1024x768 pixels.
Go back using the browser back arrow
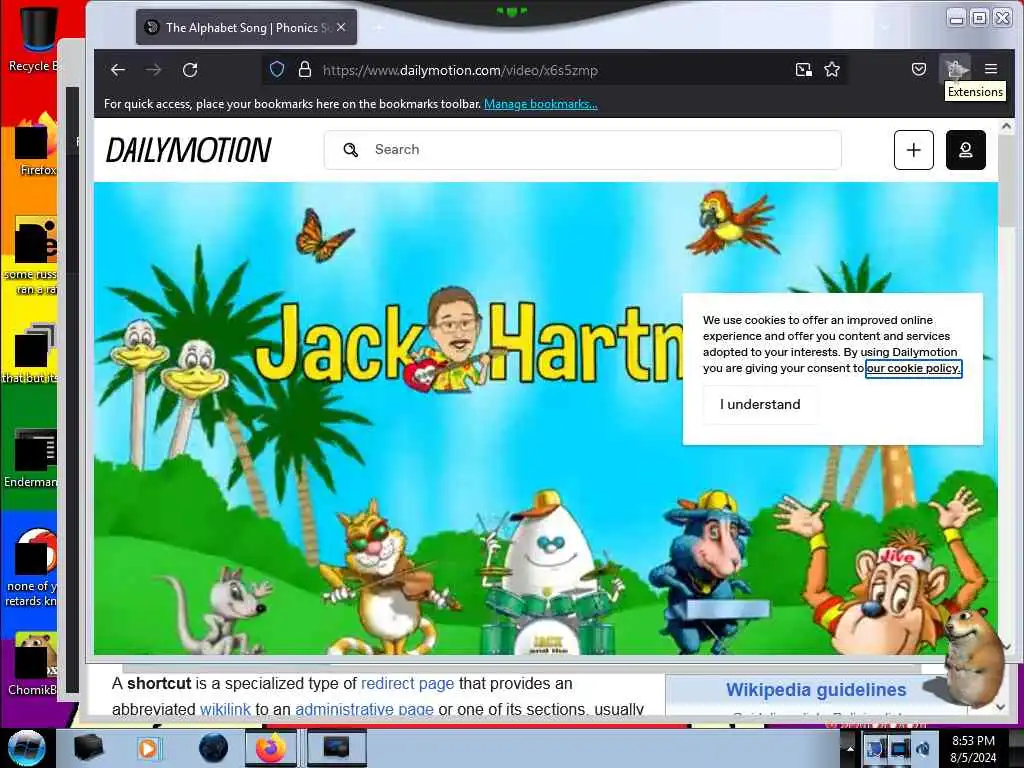(x=118, y=70)
